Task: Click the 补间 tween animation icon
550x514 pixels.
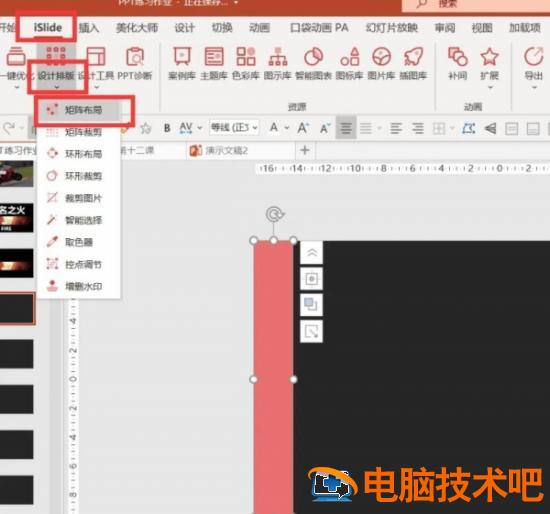Action: tap(458, 64)
